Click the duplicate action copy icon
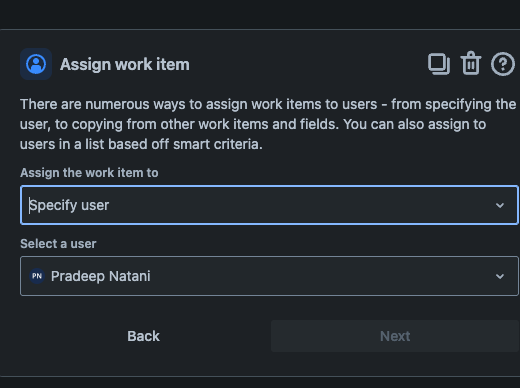Image resolution: width=520 pixels, height=388 pixels. point(439,64)
